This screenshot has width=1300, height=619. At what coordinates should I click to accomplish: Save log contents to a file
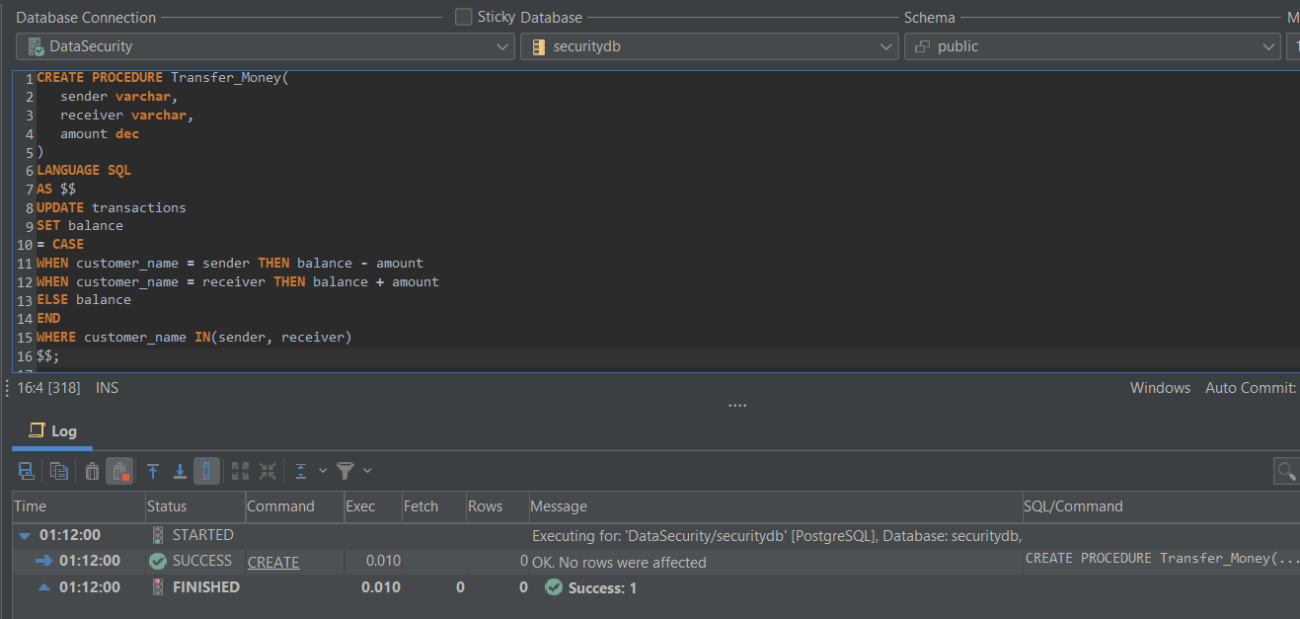point(26,470)
